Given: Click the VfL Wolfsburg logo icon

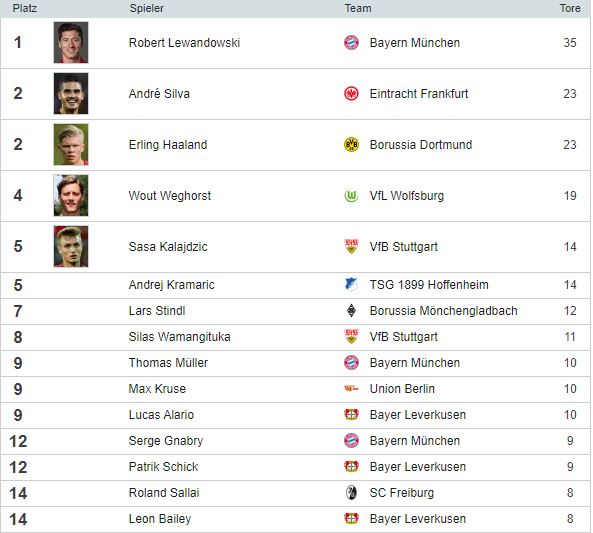Looking at the screenshot, I should point(351,196).
